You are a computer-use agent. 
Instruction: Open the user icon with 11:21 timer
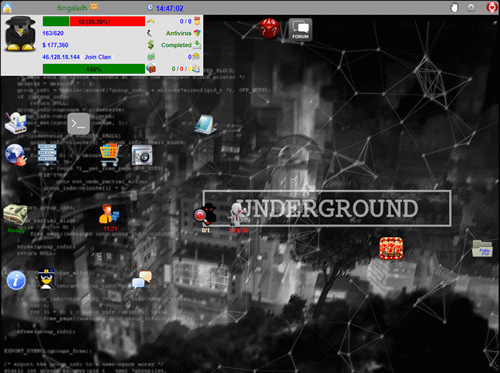tap(108, 214)
